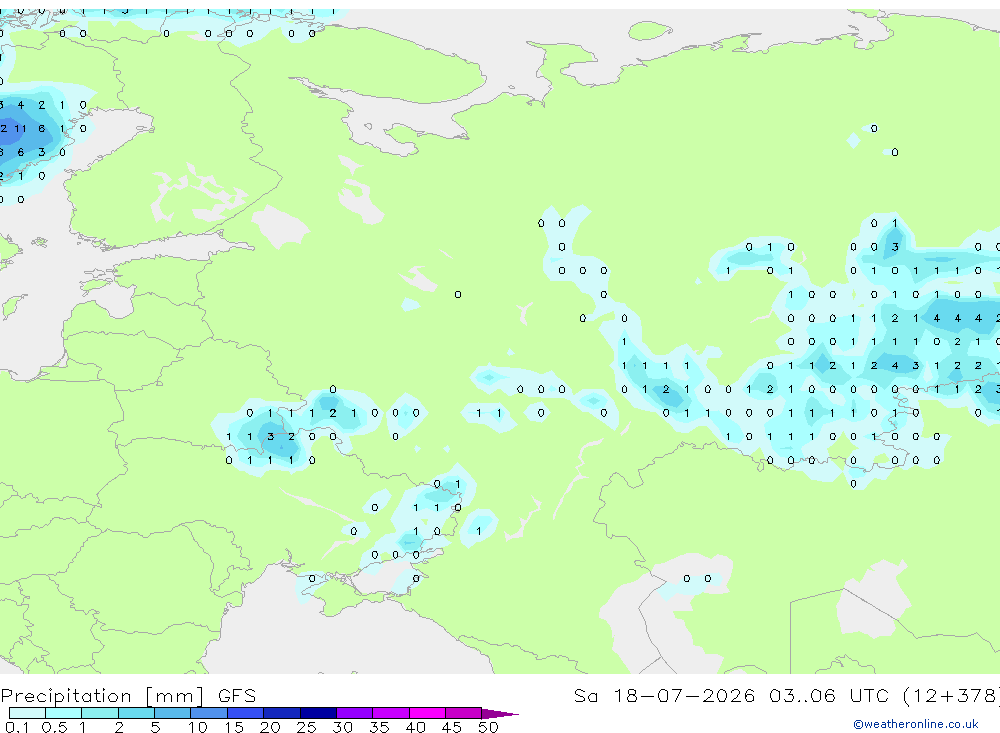Screen dimensions: 1000x733
Task: Click the purple arrow tip beyond 50 on the legend
Action: coord(500,713)
